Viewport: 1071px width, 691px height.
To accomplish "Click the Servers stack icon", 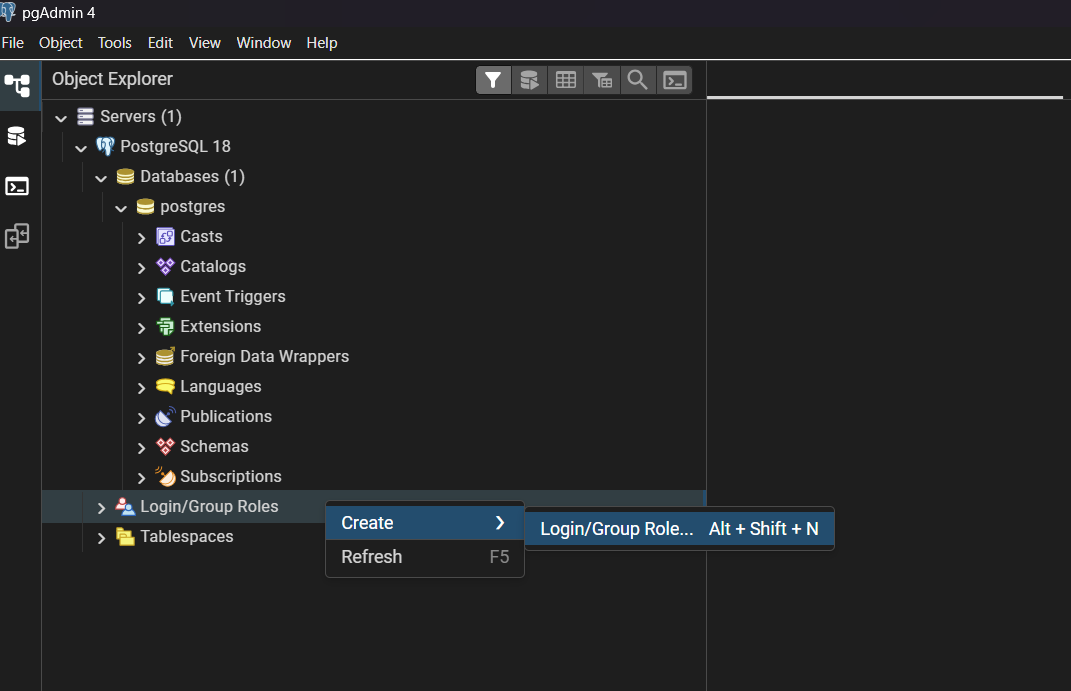I will click(x=85, y=117).
